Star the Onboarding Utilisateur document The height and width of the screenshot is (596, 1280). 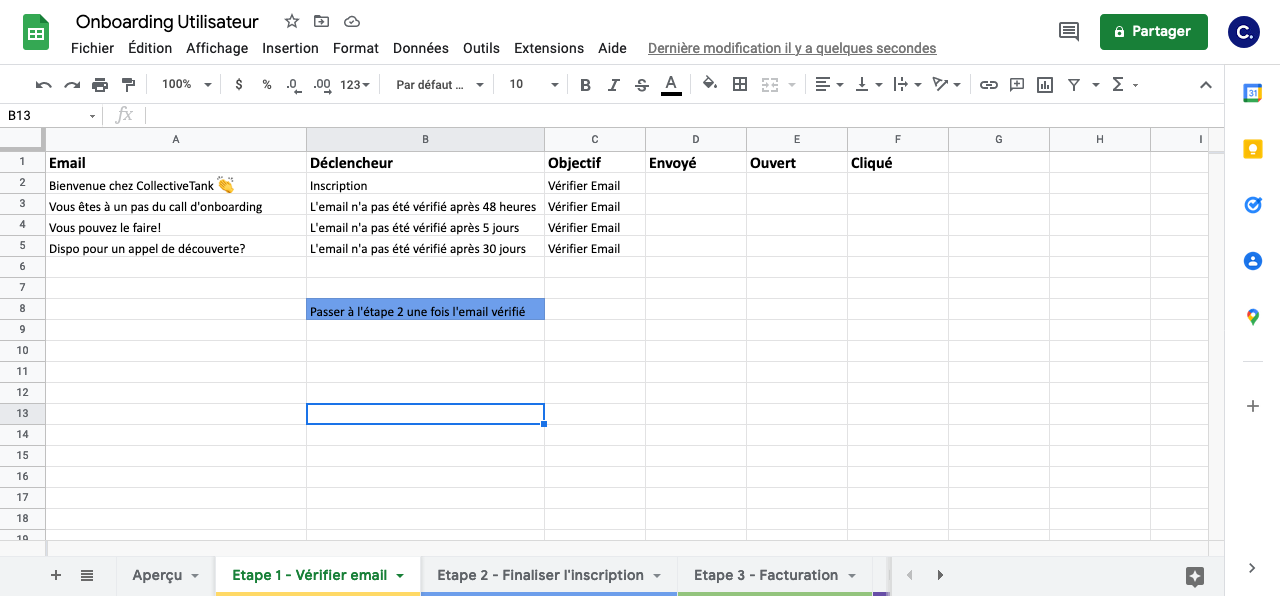click(x=291, y=22)
